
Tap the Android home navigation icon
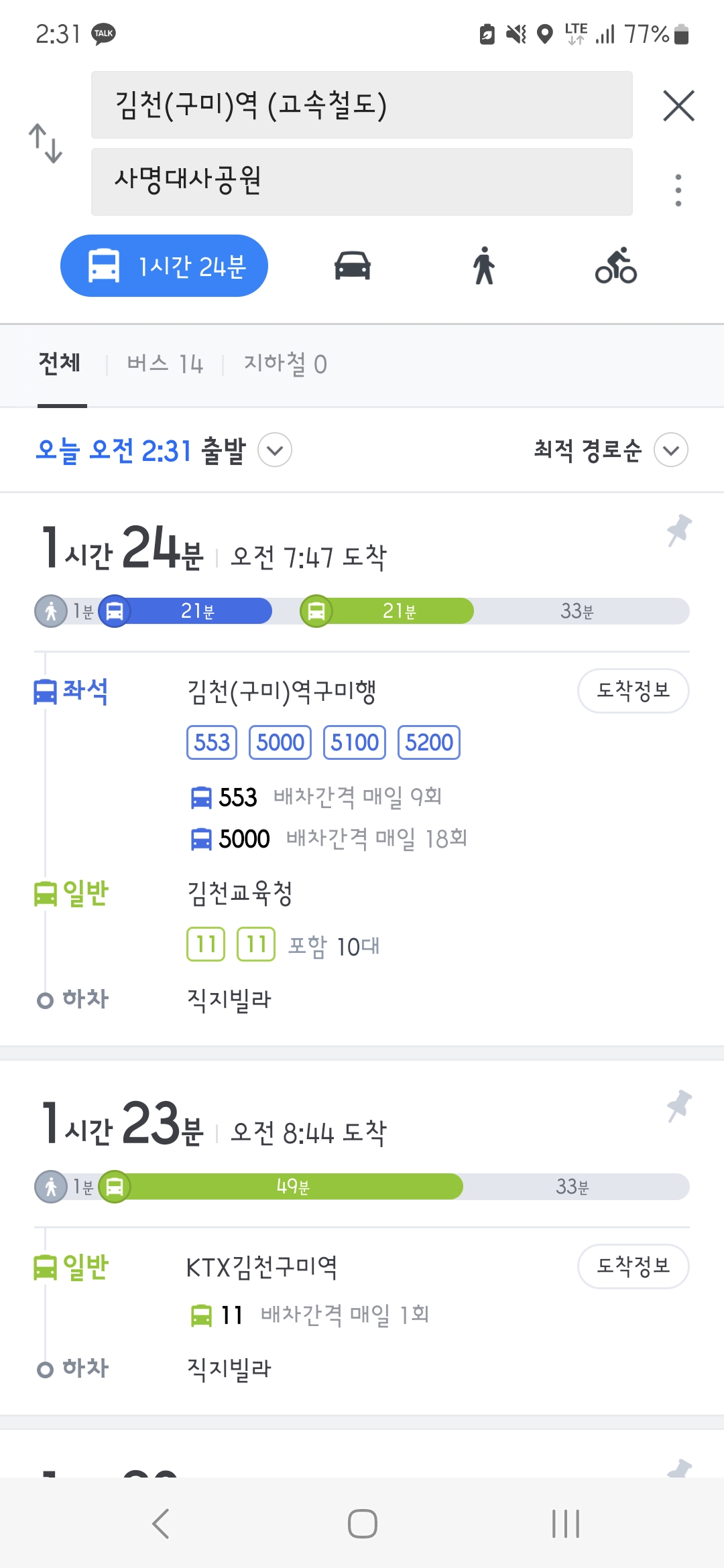coord(362,1524)
